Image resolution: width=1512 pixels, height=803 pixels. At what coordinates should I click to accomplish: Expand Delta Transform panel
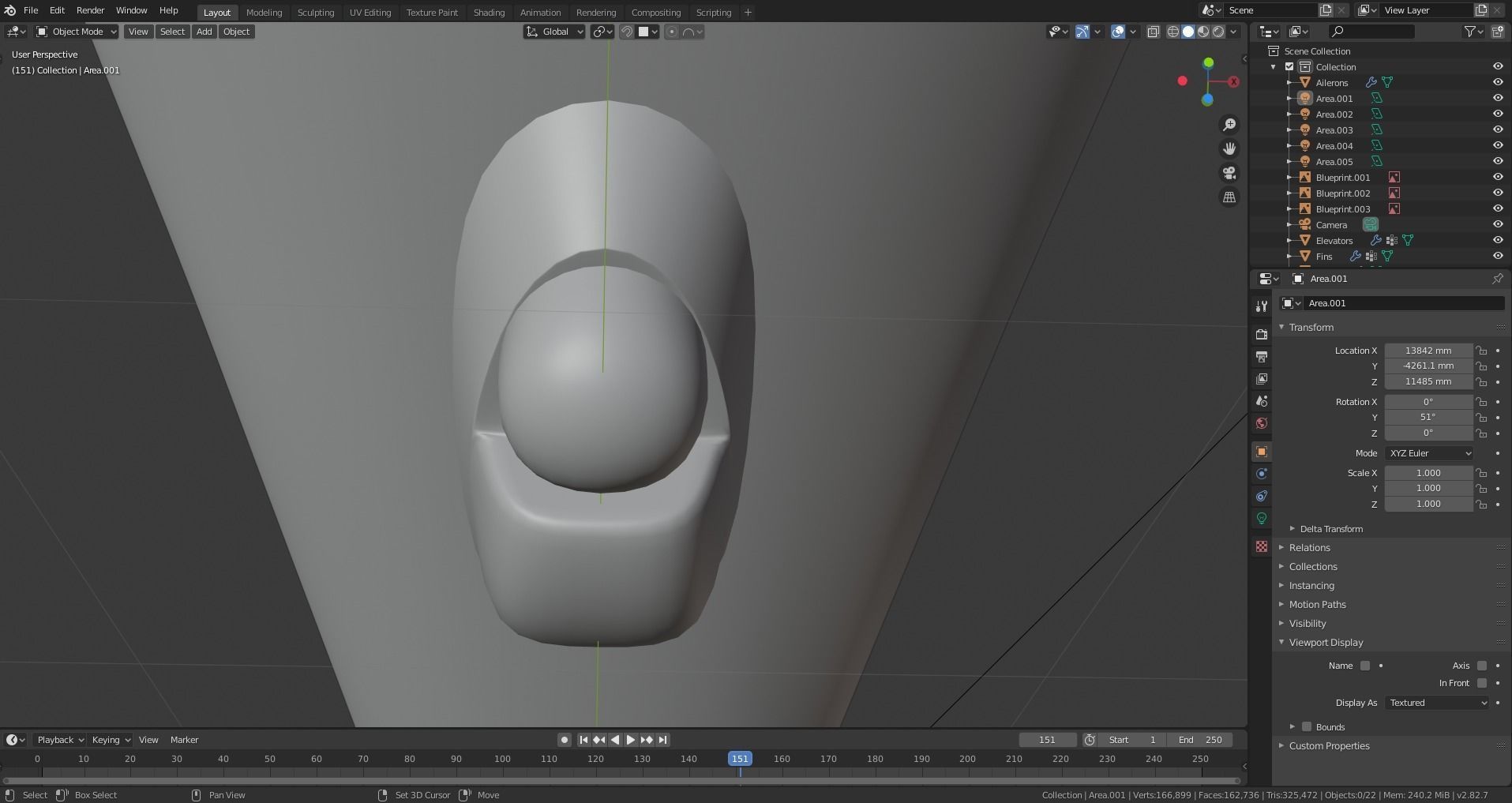[x=1331, y=529]
